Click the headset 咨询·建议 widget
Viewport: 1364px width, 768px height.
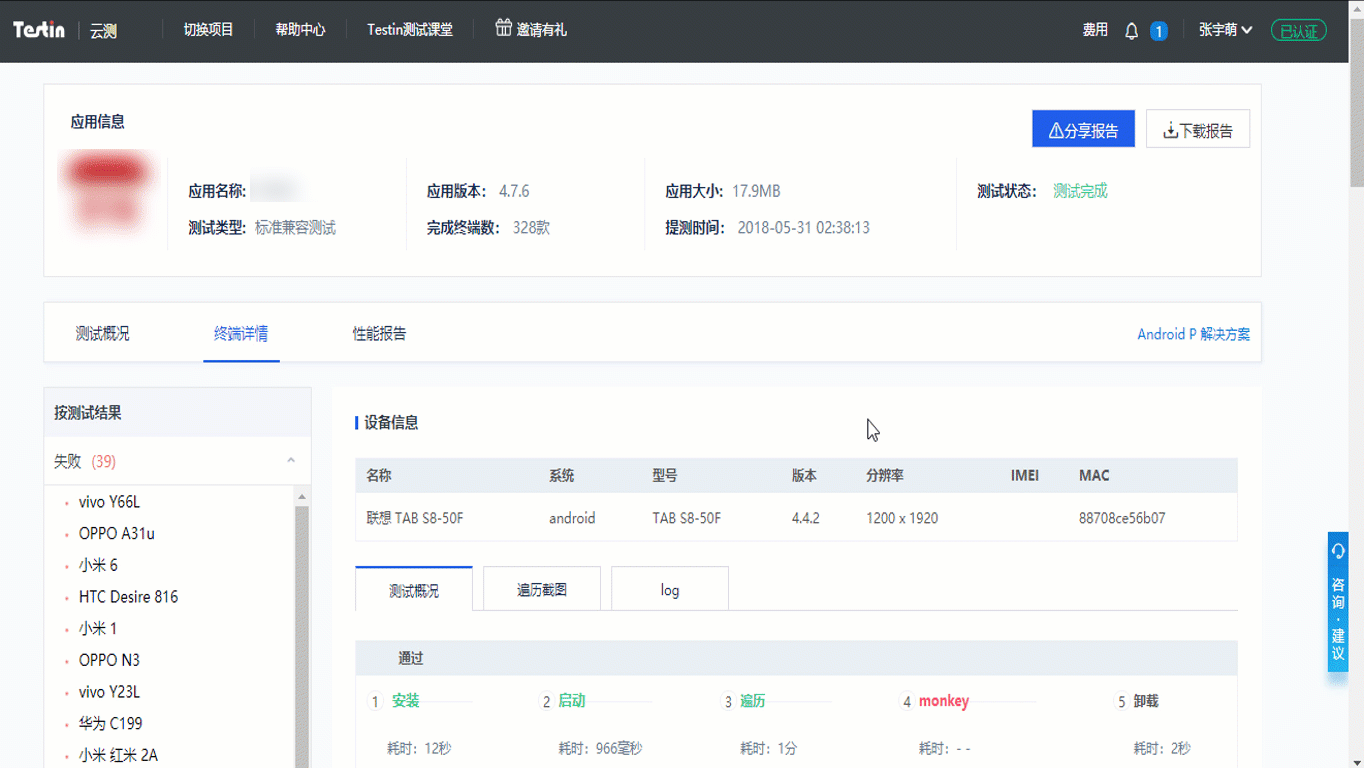[1338, 603]
